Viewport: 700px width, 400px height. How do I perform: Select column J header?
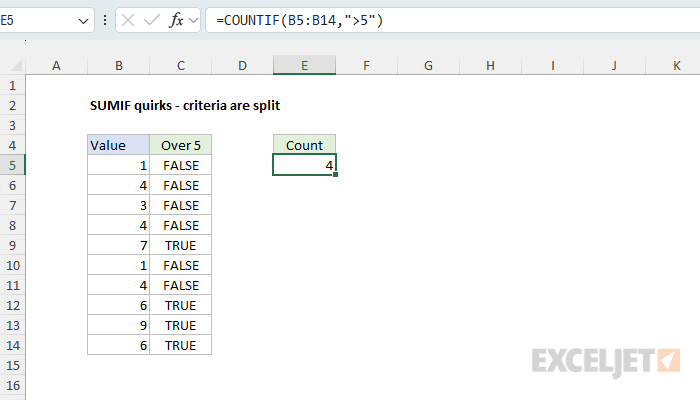point(614,66)
